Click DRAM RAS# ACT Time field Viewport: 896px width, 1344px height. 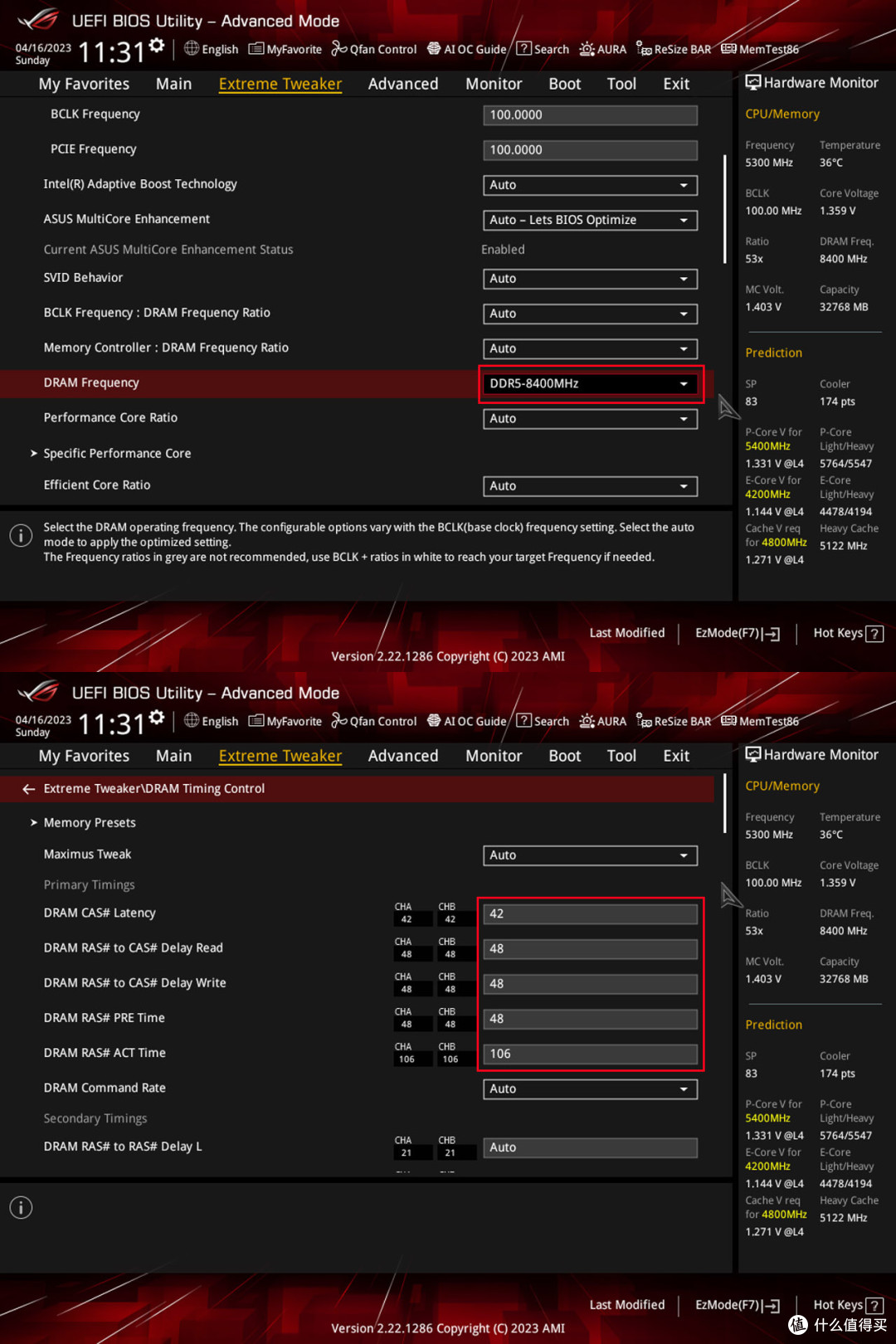click(590, 1054)
